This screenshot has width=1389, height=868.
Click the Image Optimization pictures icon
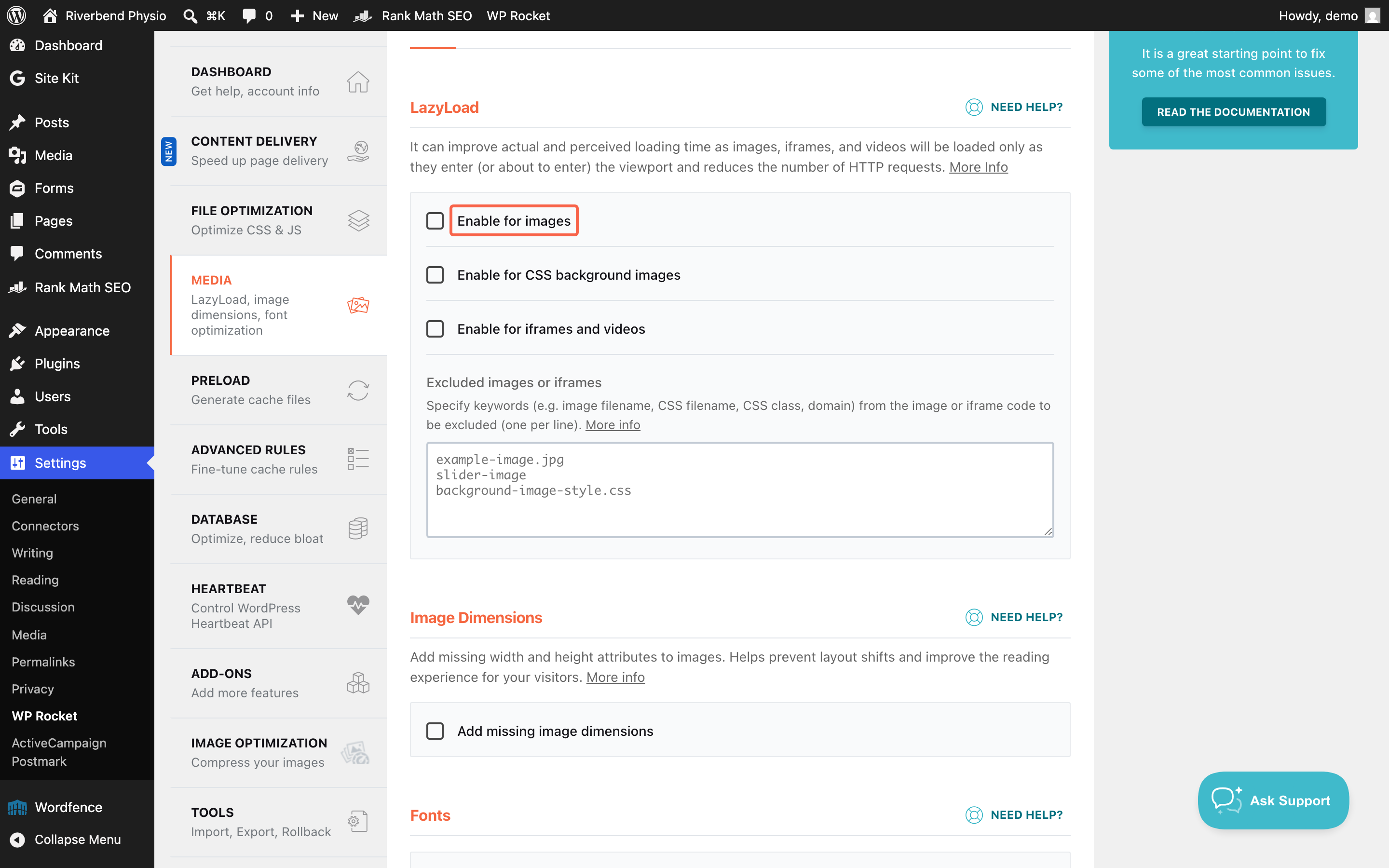[x=356, y=753]
